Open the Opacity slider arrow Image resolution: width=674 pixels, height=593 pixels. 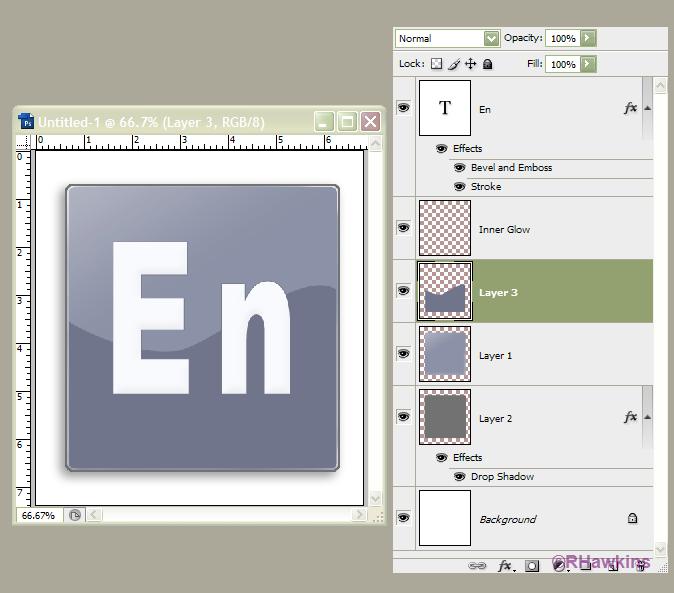tap(588, 38)
